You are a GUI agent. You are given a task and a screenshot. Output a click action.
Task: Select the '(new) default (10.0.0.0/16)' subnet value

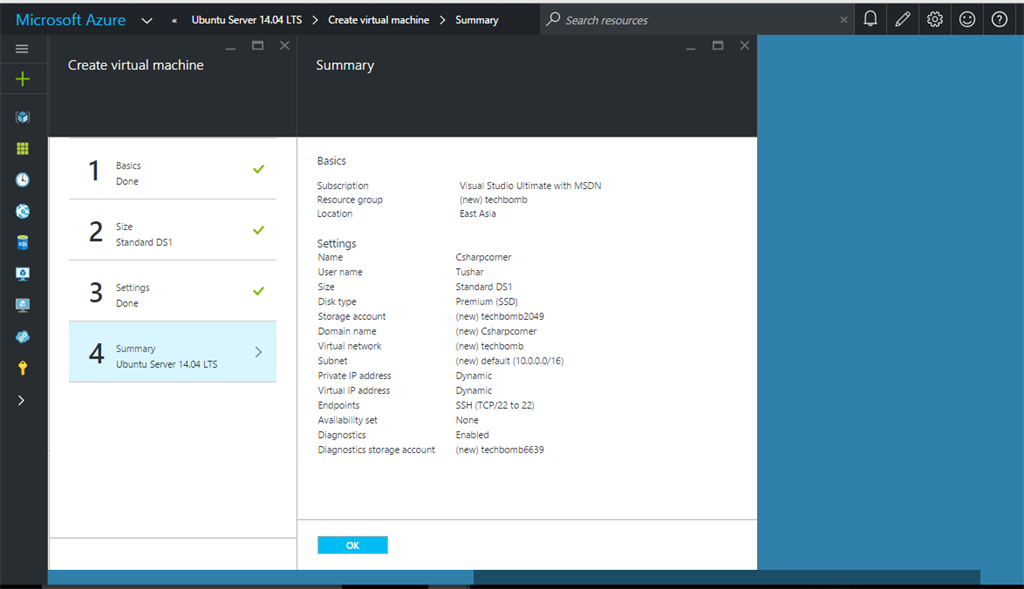coord(509,361)
